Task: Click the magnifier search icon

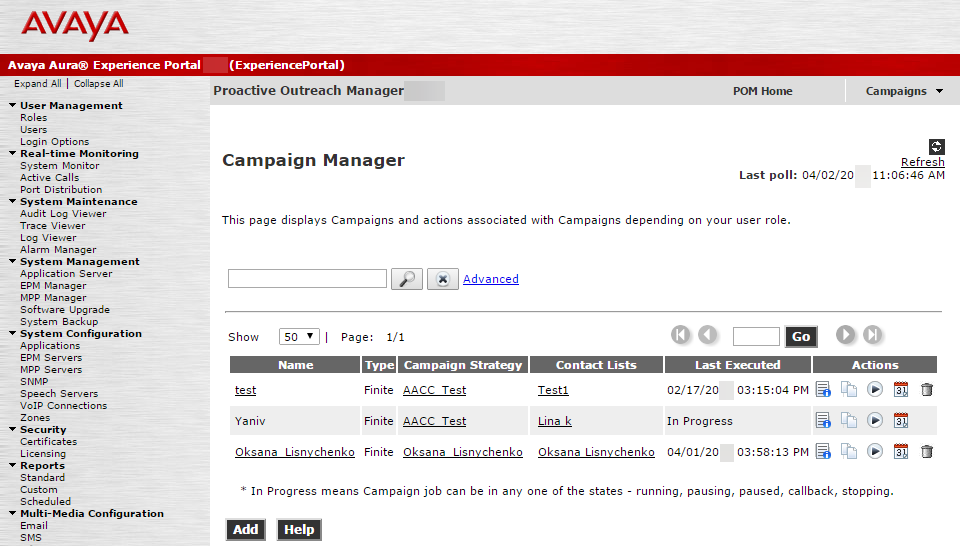Action: point(407,279)
